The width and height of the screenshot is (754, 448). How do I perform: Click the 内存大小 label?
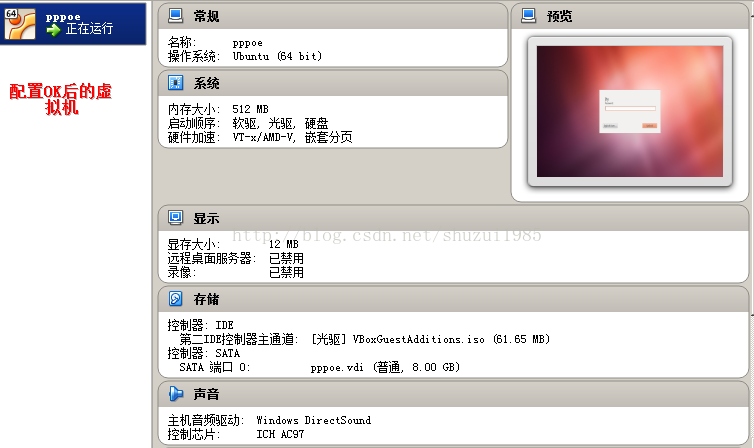[193, 110]
